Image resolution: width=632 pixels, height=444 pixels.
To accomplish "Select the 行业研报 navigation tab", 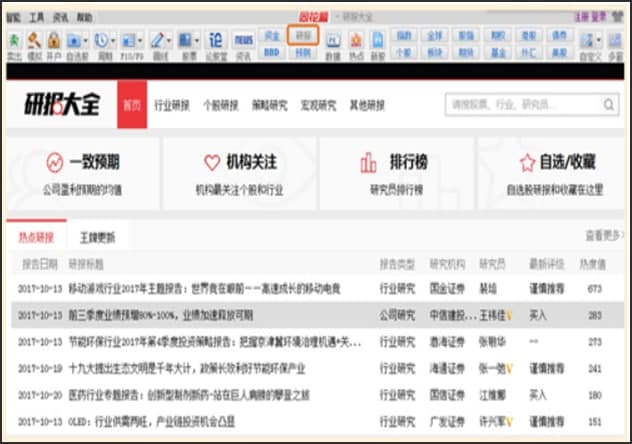I will [x=175, y=104].
